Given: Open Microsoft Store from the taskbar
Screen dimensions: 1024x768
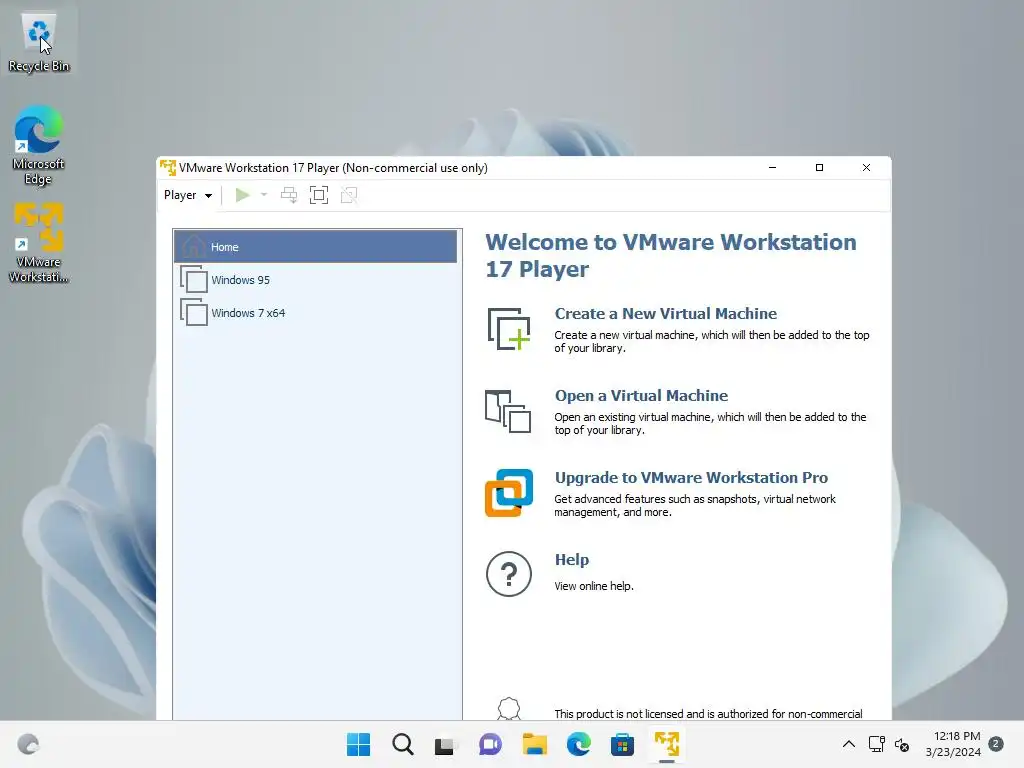Looking at the screenshot, I should tap(622, 744).
